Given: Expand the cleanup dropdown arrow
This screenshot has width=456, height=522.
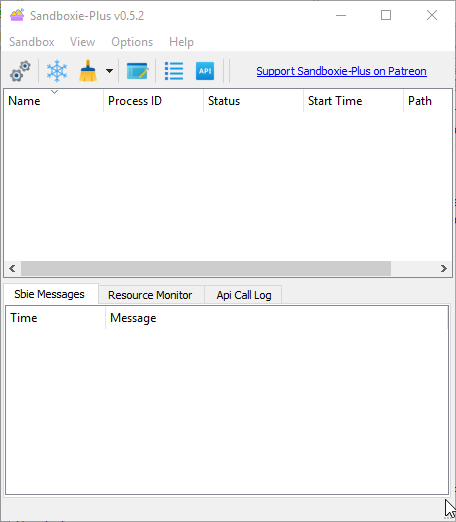Looking at the screenshot, I should (x=109, y=71).
